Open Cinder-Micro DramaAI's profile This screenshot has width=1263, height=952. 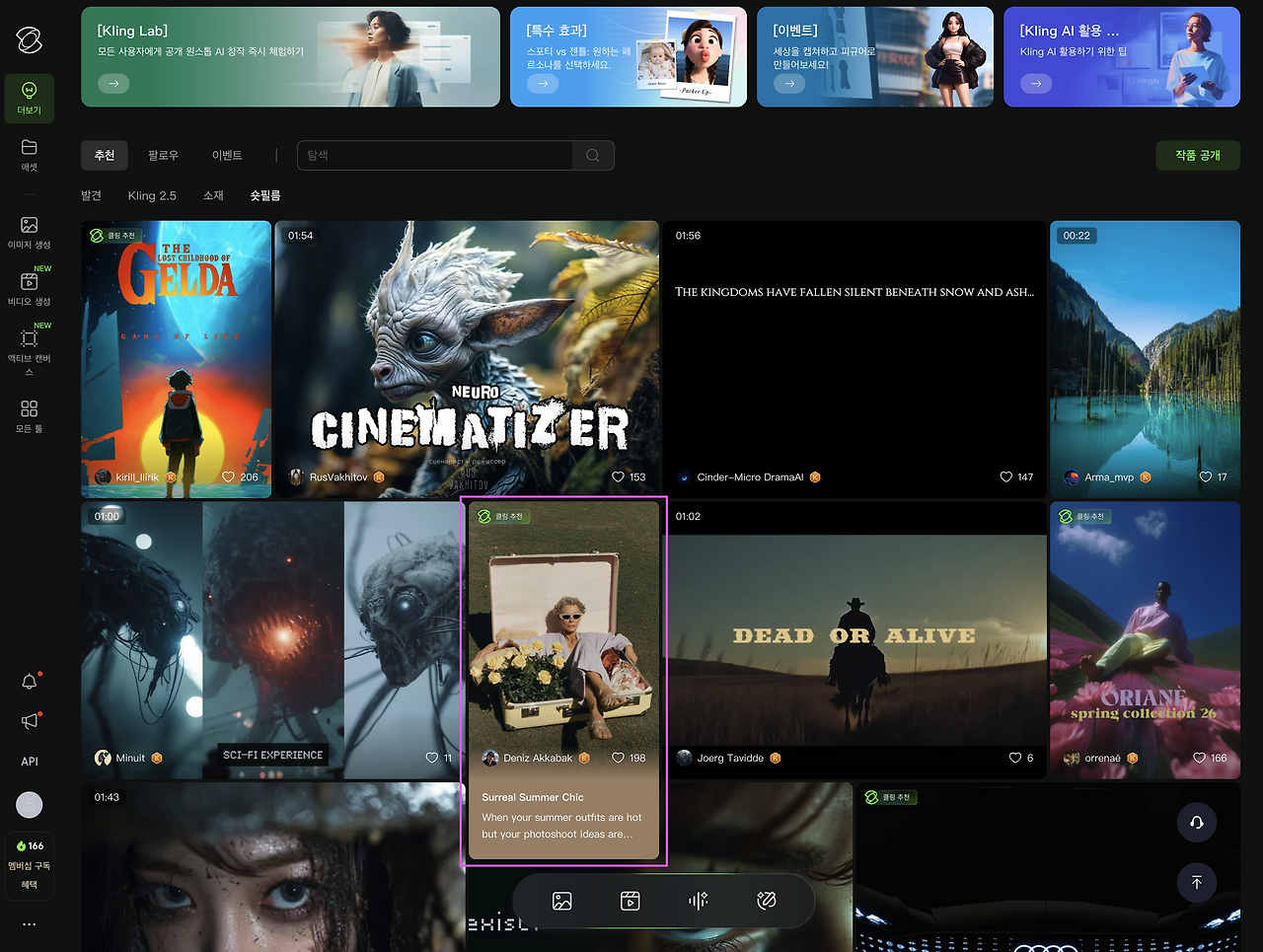(x=749, y=476)
